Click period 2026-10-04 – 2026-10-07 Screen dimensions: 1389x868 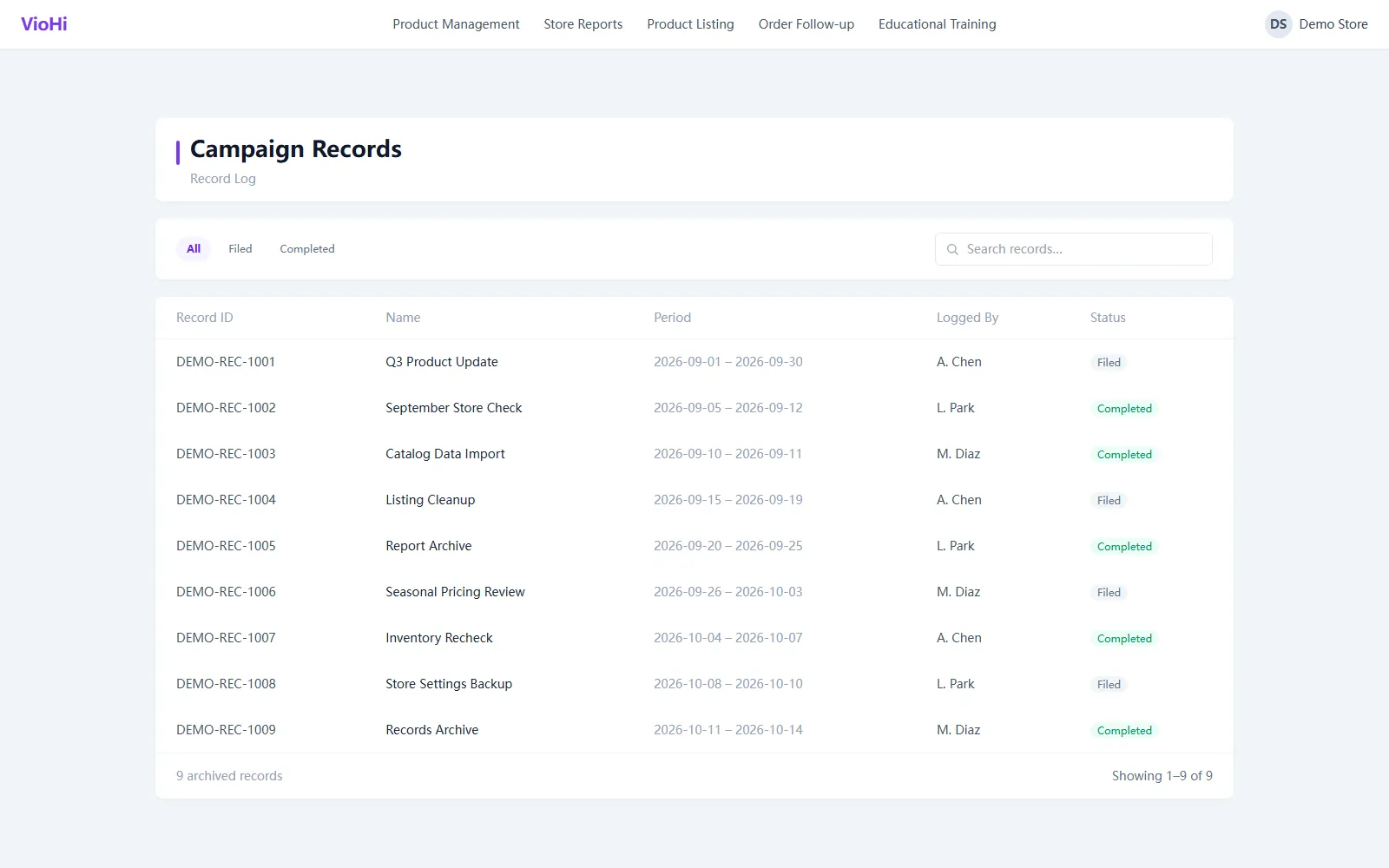coord(728,638)
